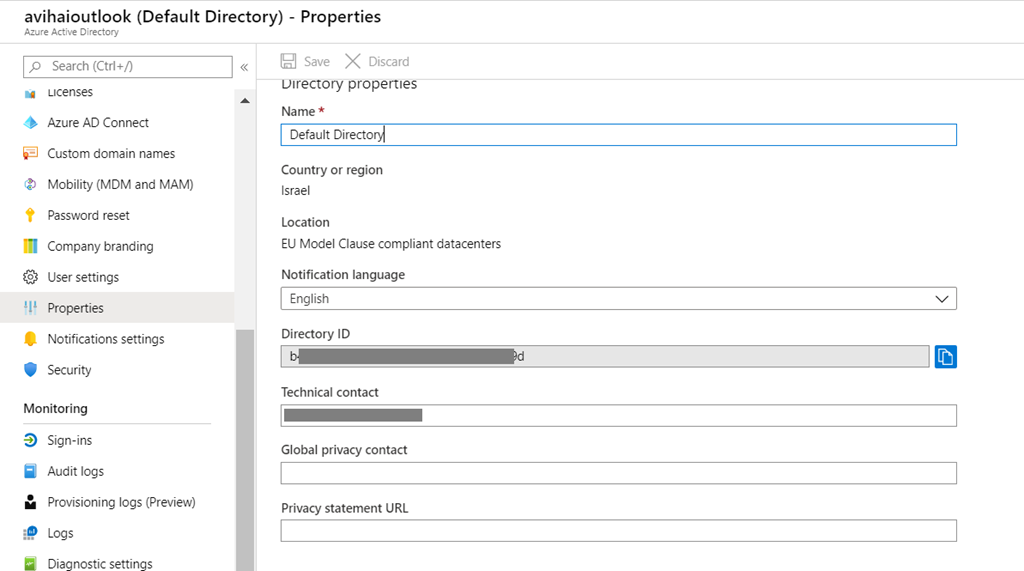The image size is (1024, 571).
Task: Copy the Directory ID to clipboard
Action: 945,357
